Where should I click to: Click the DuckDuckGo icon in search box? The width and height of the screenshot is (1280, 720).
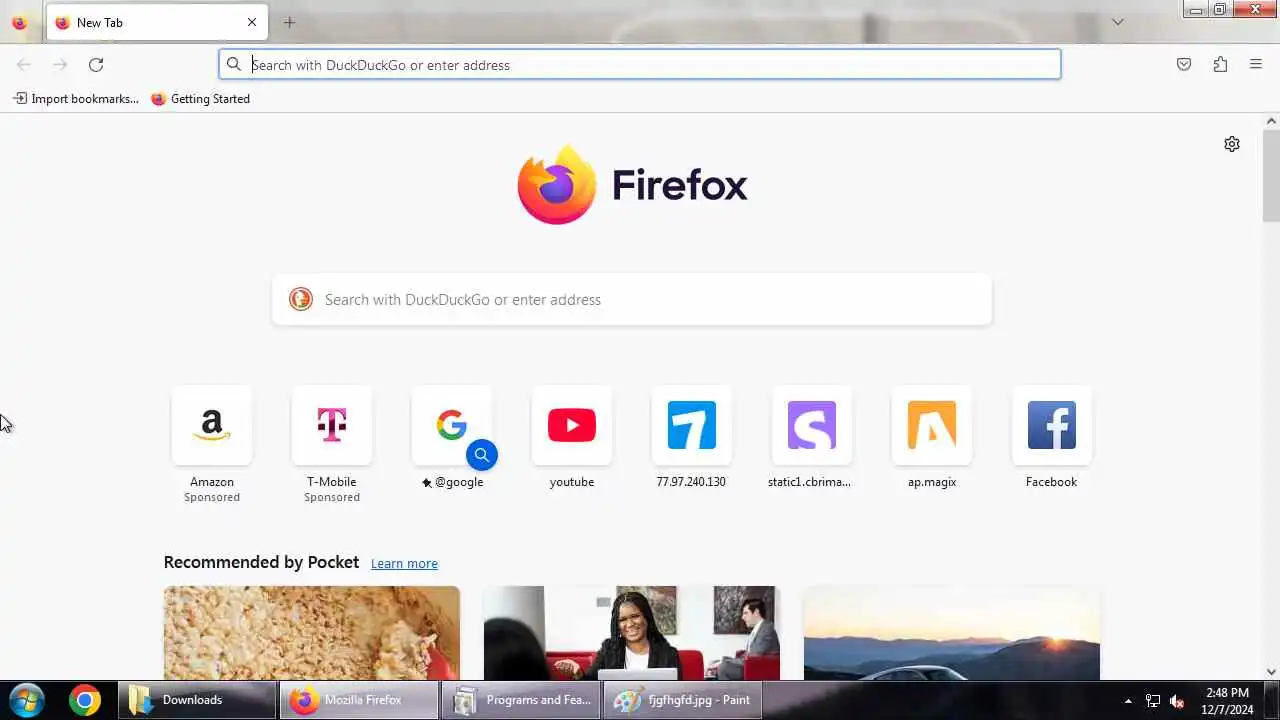pyautogui.click(x=301, y=299)
